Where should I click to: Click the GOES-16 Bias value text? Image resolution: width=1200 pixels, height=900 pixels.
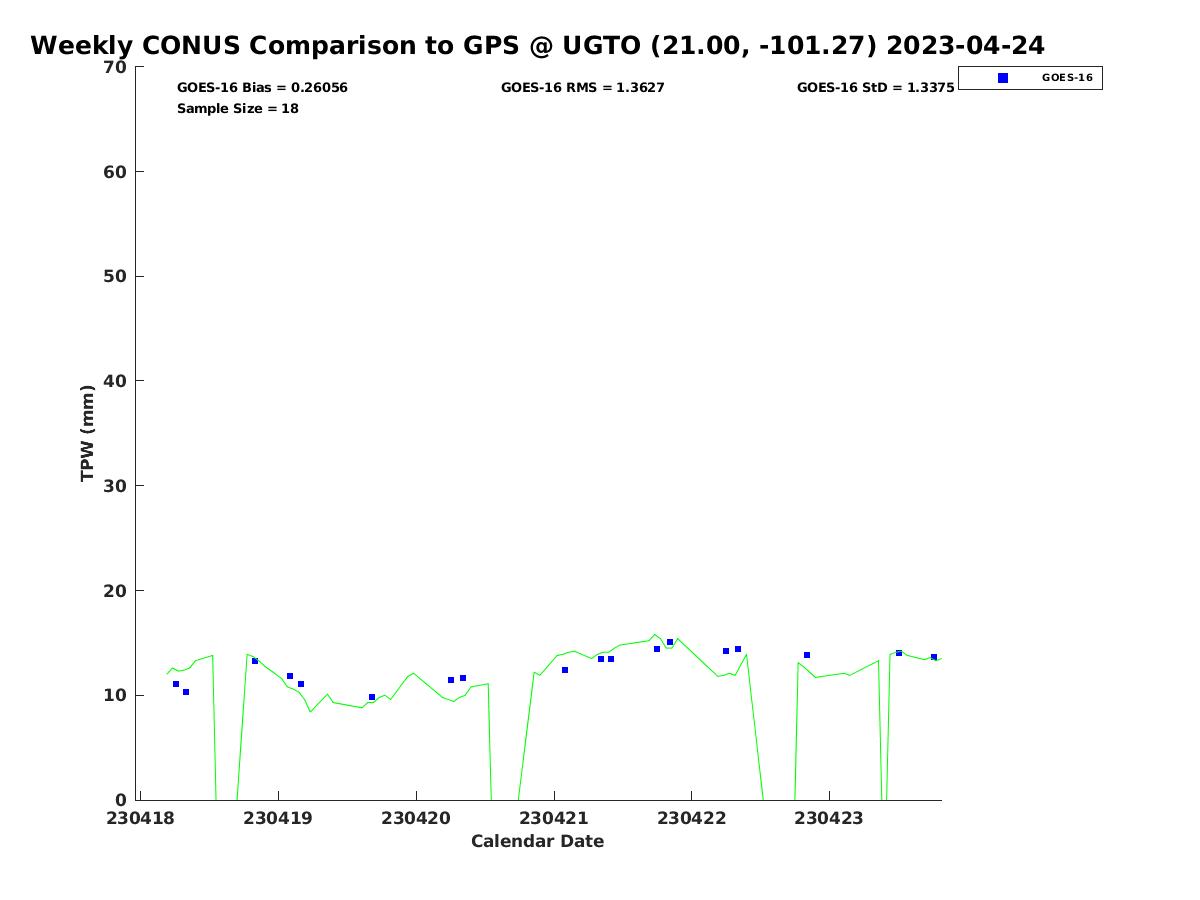click(262, 88)
